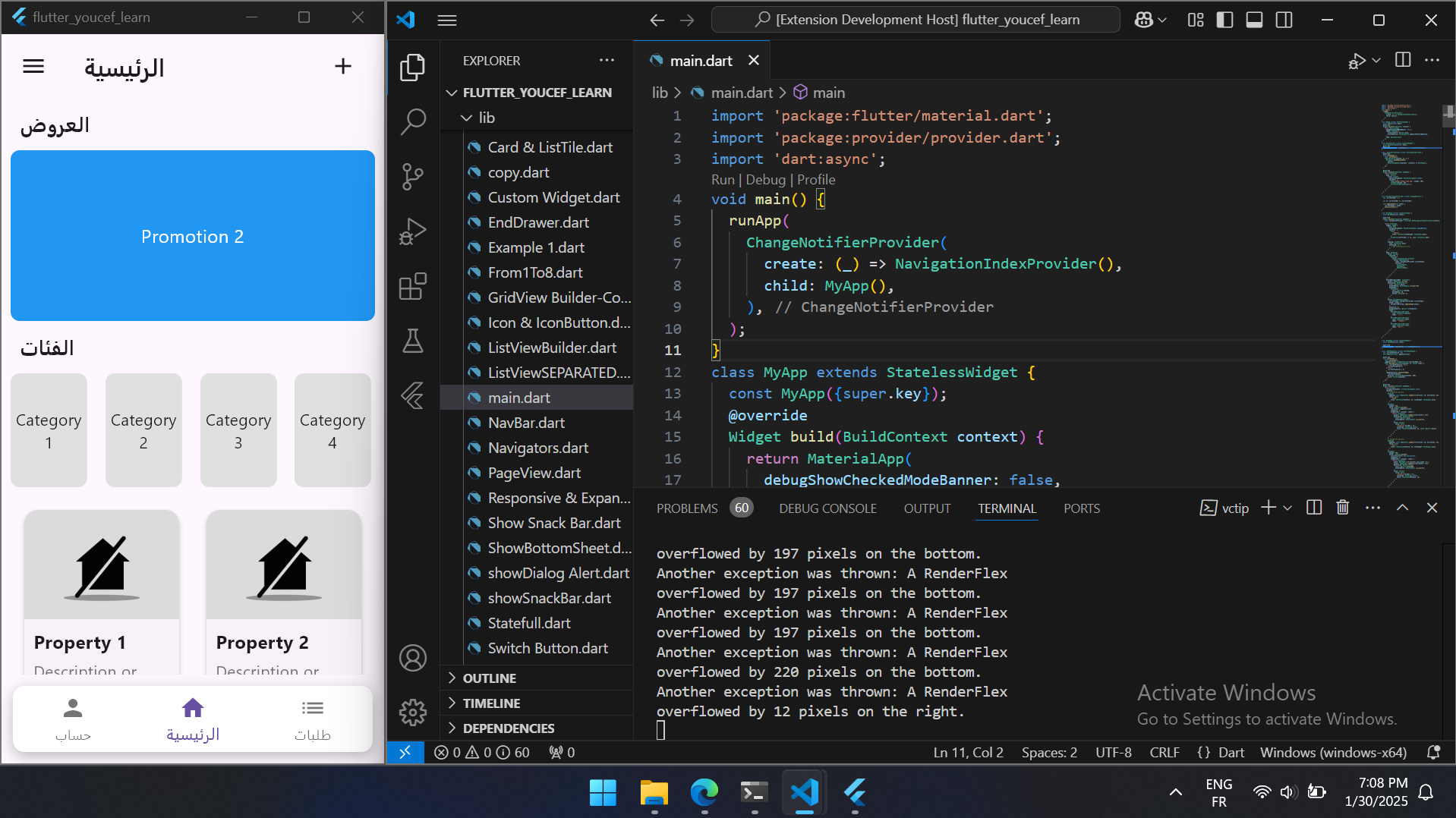Open the run button dropdown arrow

1376,61
